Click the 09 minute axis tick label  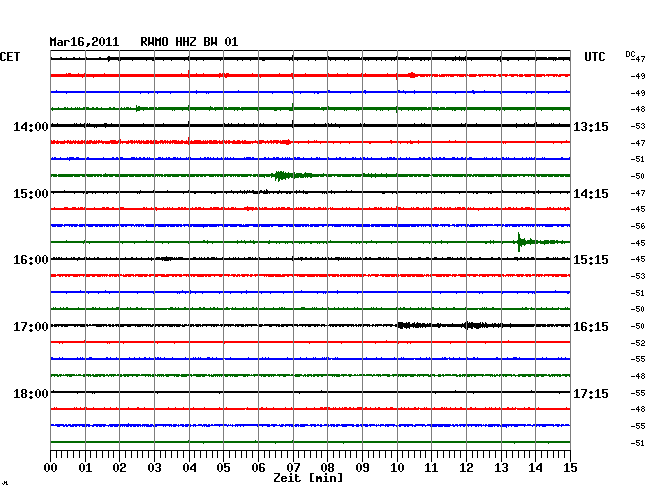(362, 467)
